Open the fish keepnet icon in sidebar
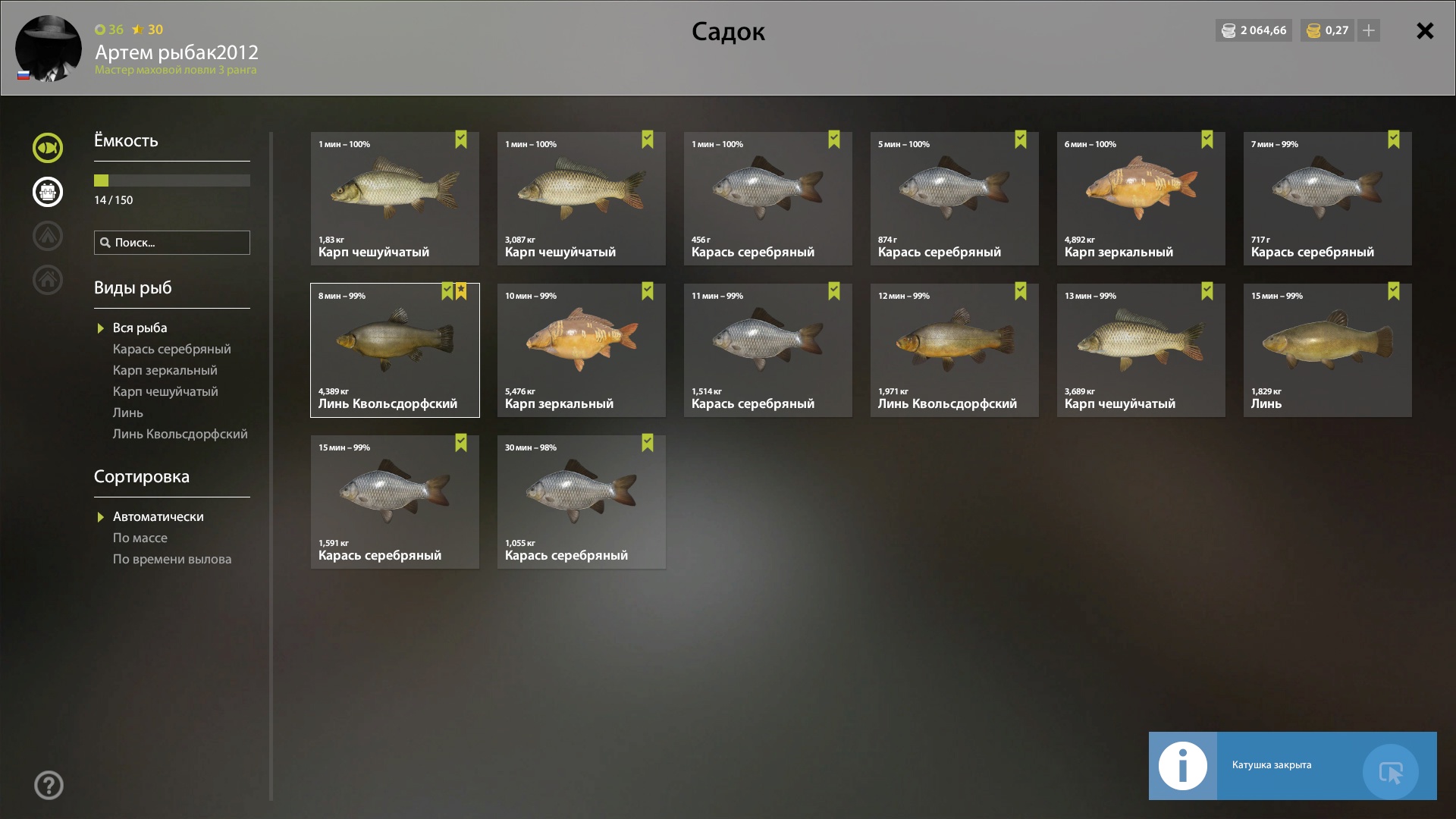The image size is (1456, 819). (48, 148)
